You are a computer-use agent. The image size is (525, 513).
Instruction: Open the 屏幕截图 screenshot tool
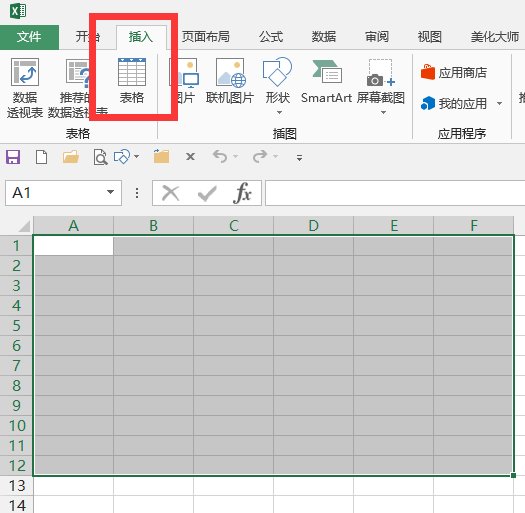[x=380, y=80]
